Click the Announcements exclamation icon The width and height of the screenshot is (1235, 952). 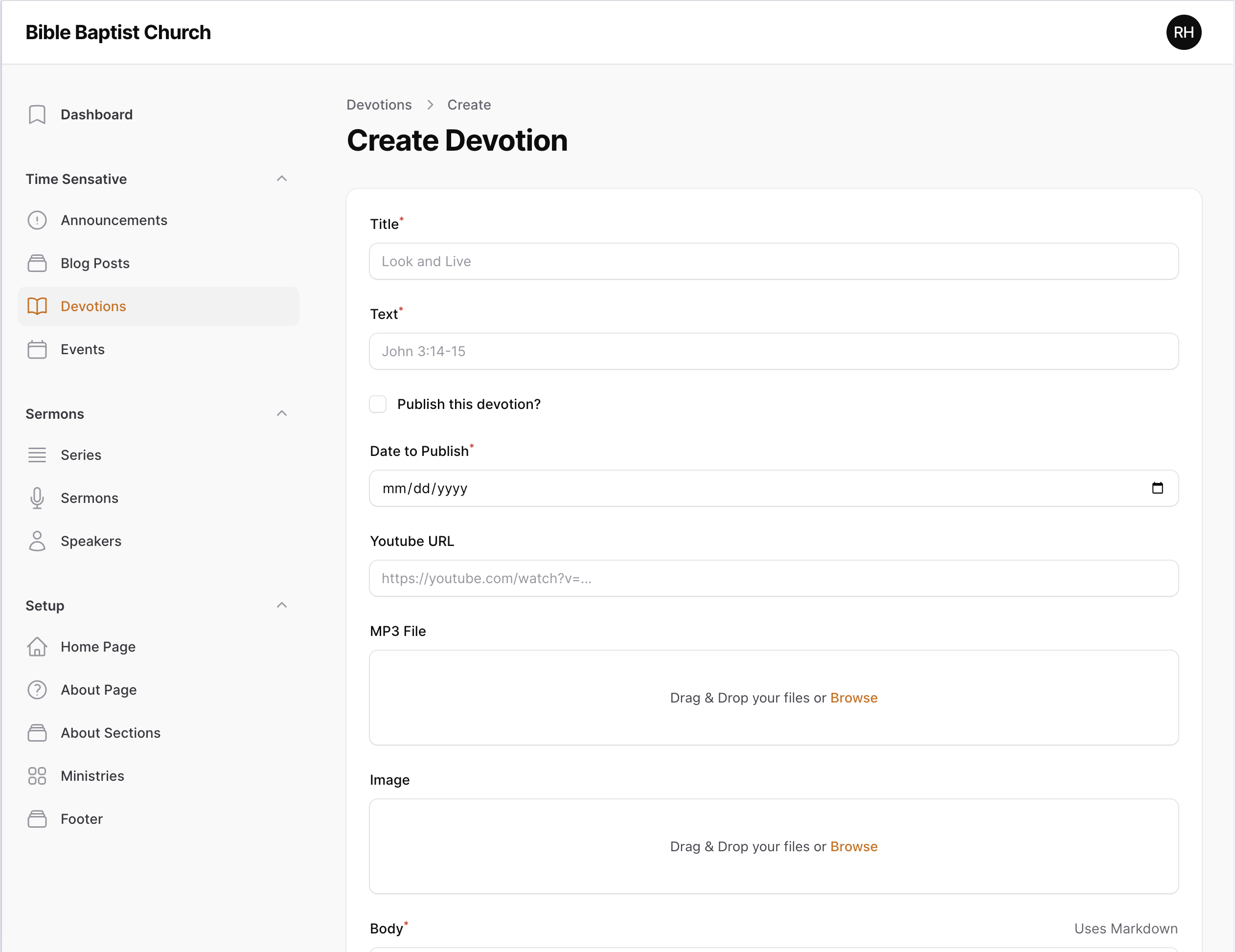[37, 220]
